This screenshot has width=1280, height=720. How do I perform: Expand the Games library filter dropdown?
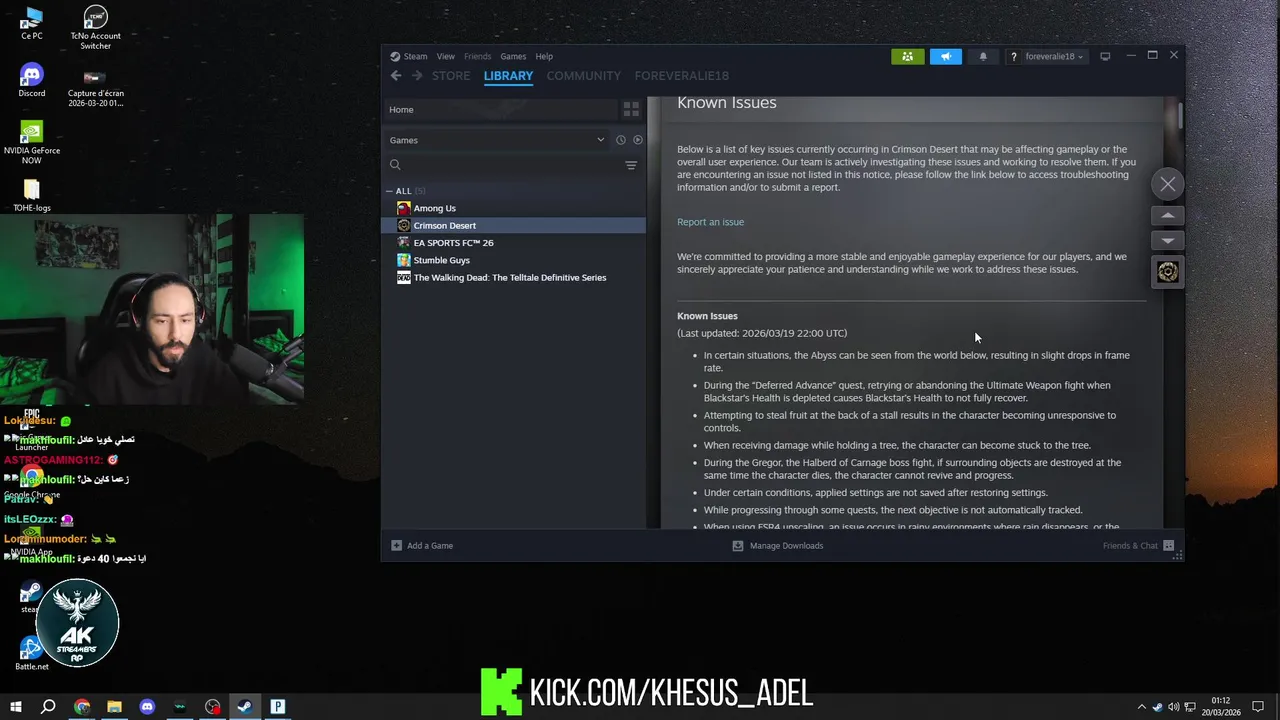click(x=497, y=140)
